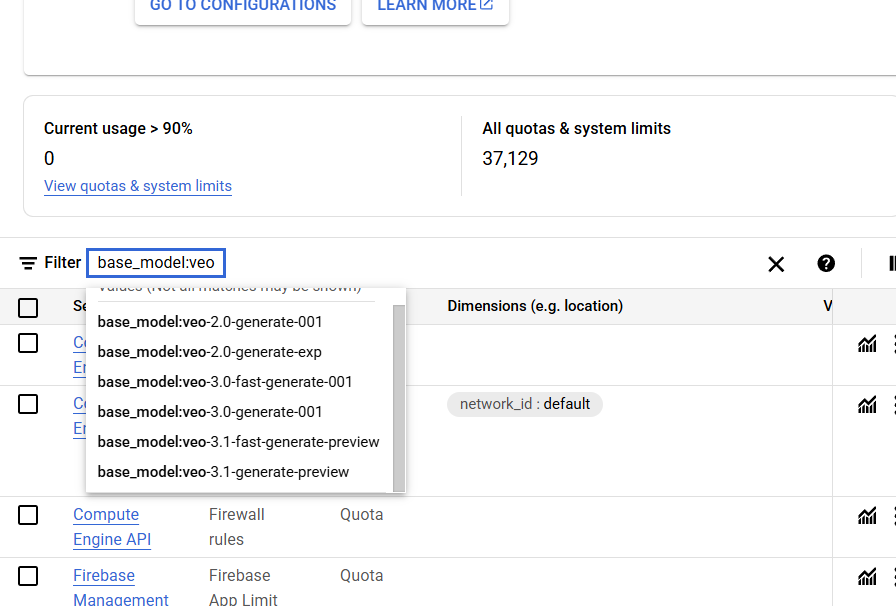
Task: Open the usage chart icon in the Firebase Management row
Action: [867, 577]
